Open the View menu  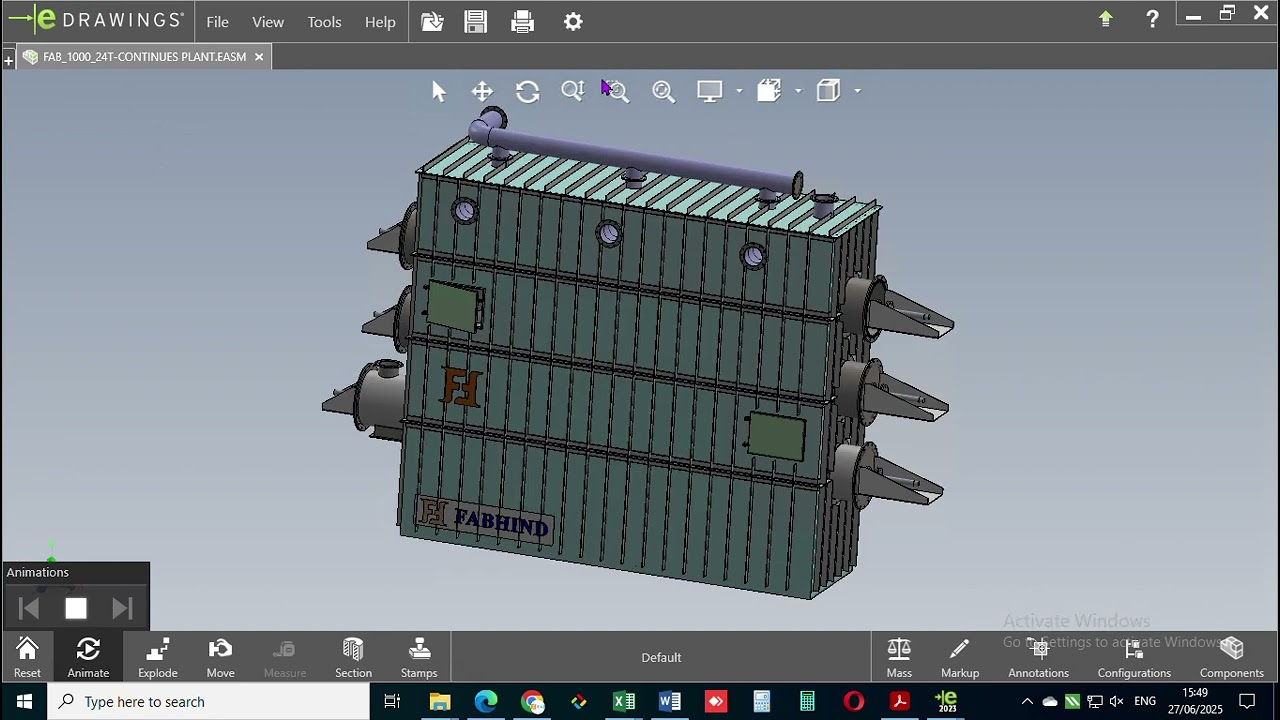(x=268, y=21)
